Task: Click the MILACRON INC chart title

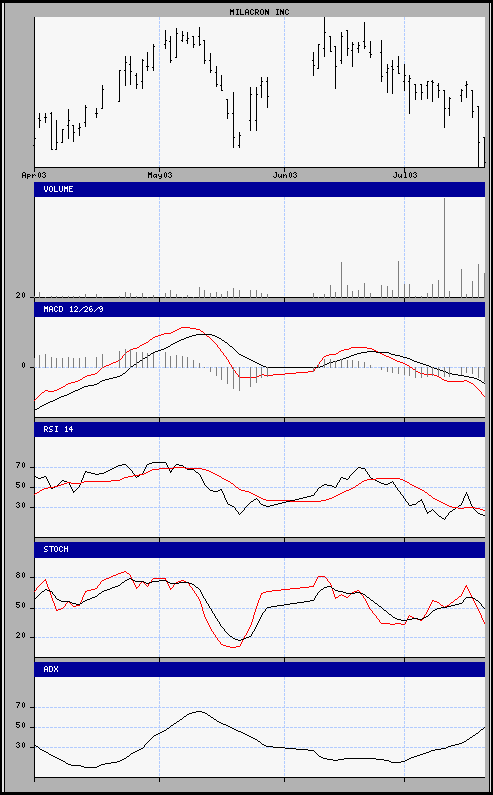Action: pyautogui.click(x=259, y=11)
